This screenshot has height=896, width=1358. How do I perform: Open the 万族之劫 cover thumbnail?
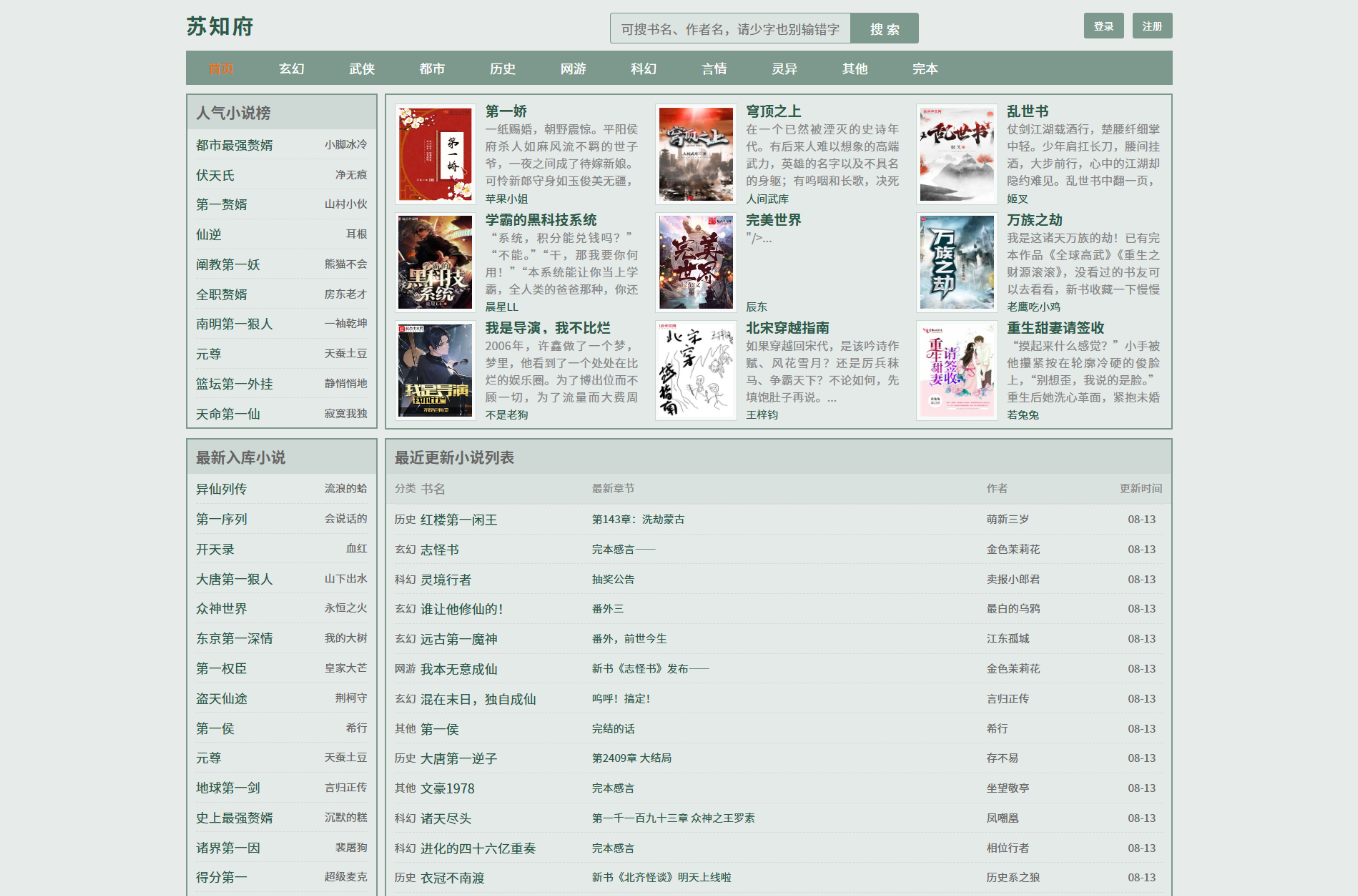(957, 263)
